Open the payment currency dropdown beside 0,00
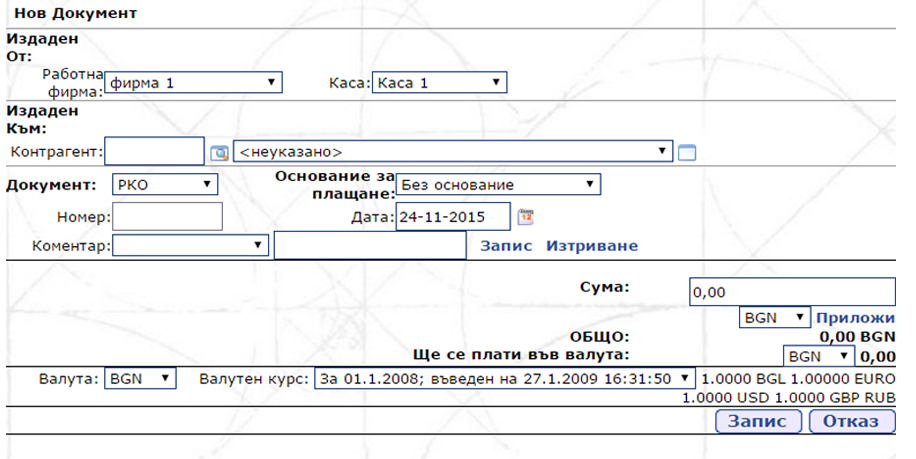This screenshot has height=459, width=916. (818, 356)
